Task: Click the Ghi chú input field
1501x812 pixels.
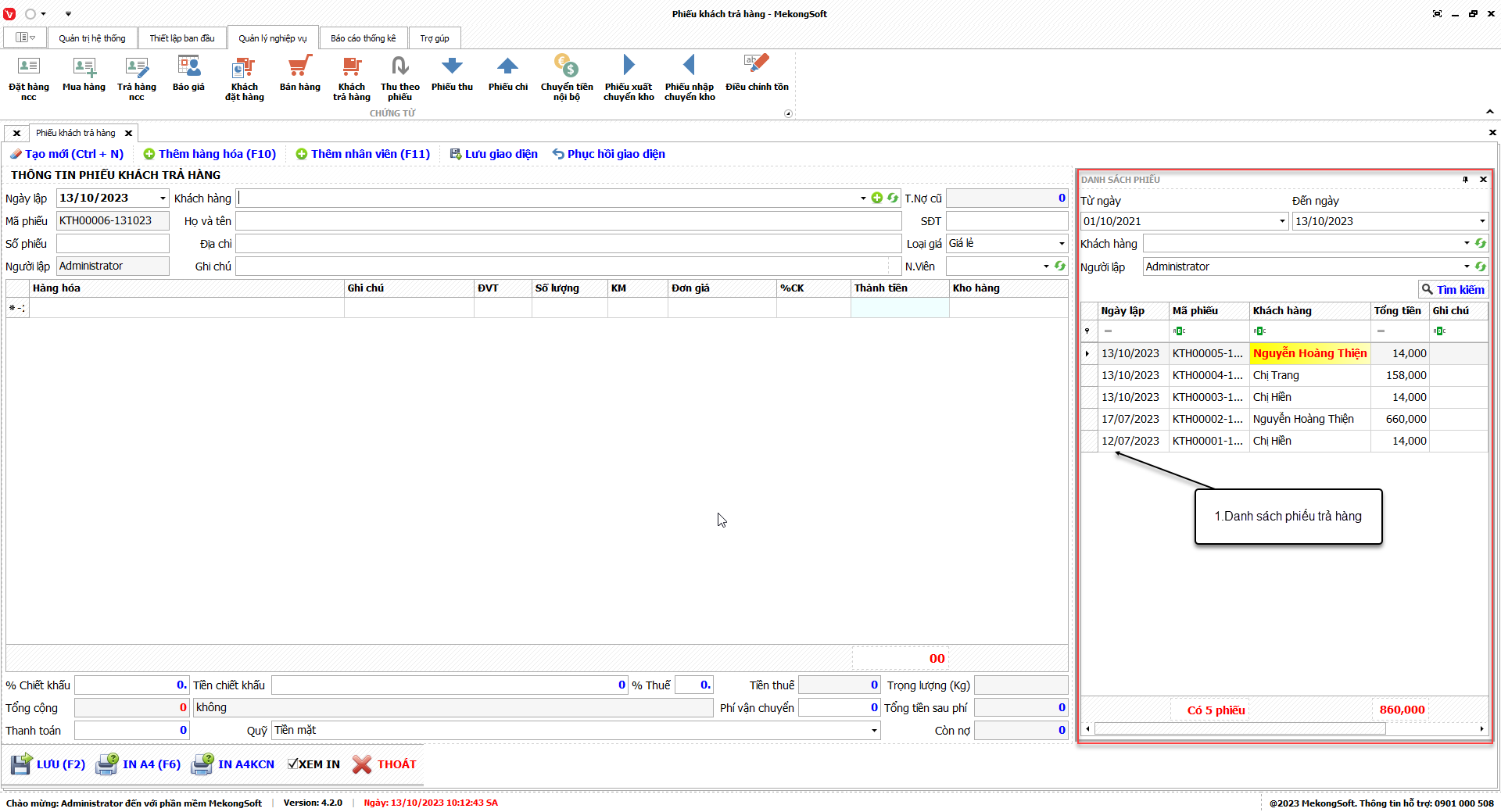Action: point(563,266)
